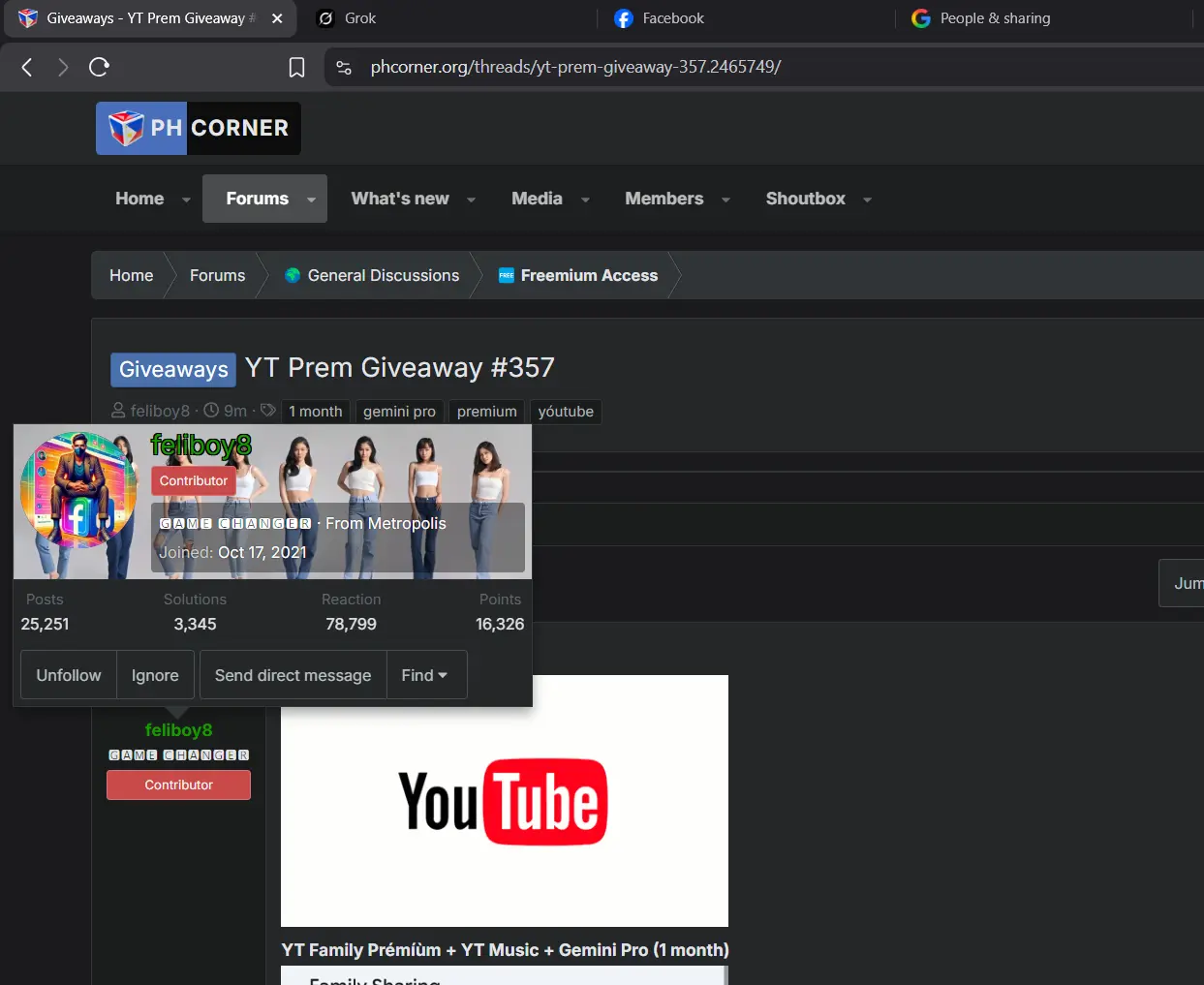Expand the What's new dropdown arrow
The image size is (1204, 985).
472,200
